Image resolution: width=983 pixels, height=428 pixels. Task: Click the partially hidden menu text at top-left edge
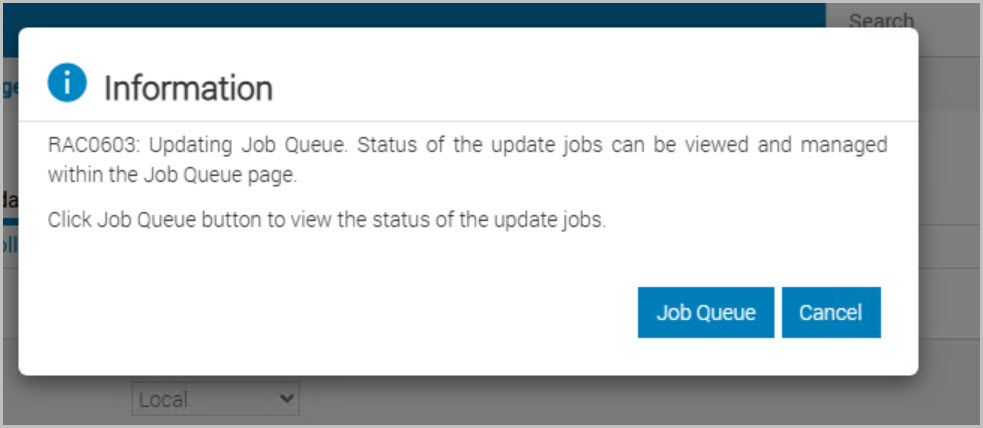[9, 87]
